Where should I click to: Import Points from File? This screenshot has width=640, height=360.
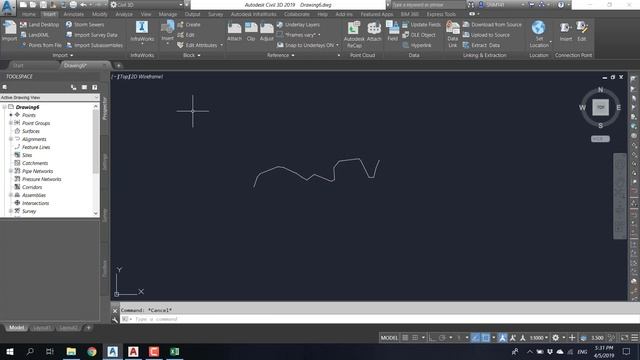point(41,45)
